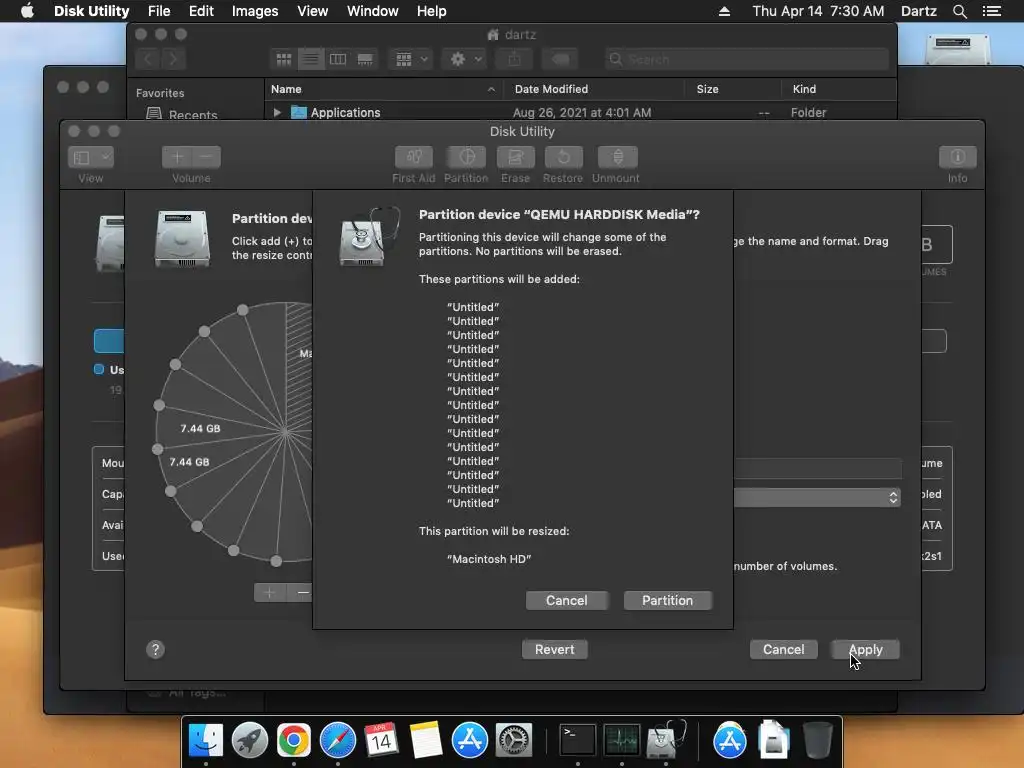Image resolution: width=1024 pixels, height=768 pixels.
Task: Open Activity Monitor from the Dock
Action: 622,740
